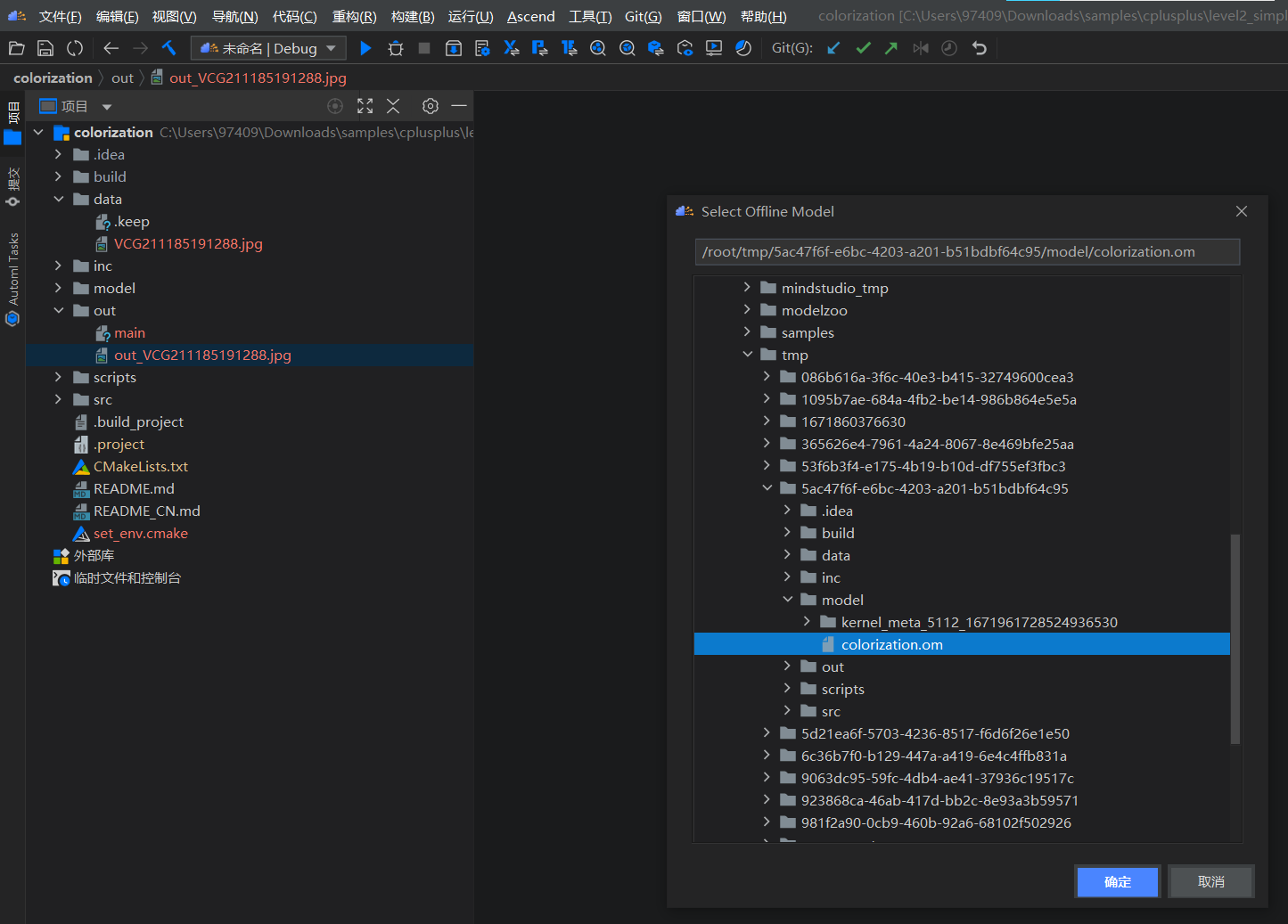Screen dimensions: 1288x924
Task: Click the Rollback undo icon
Action: coord(979,48)
